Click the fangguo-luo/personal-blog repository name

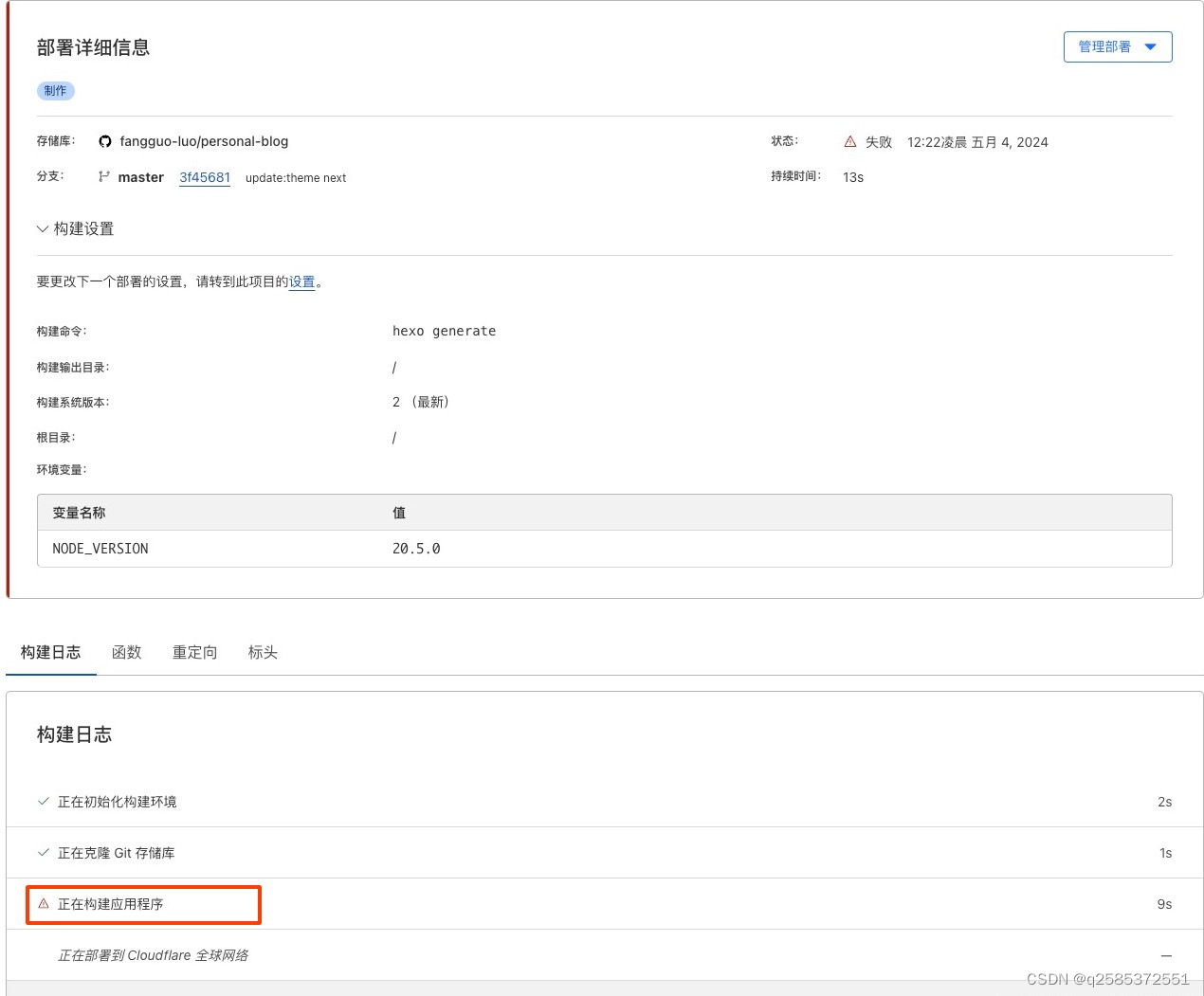point(204,141)
